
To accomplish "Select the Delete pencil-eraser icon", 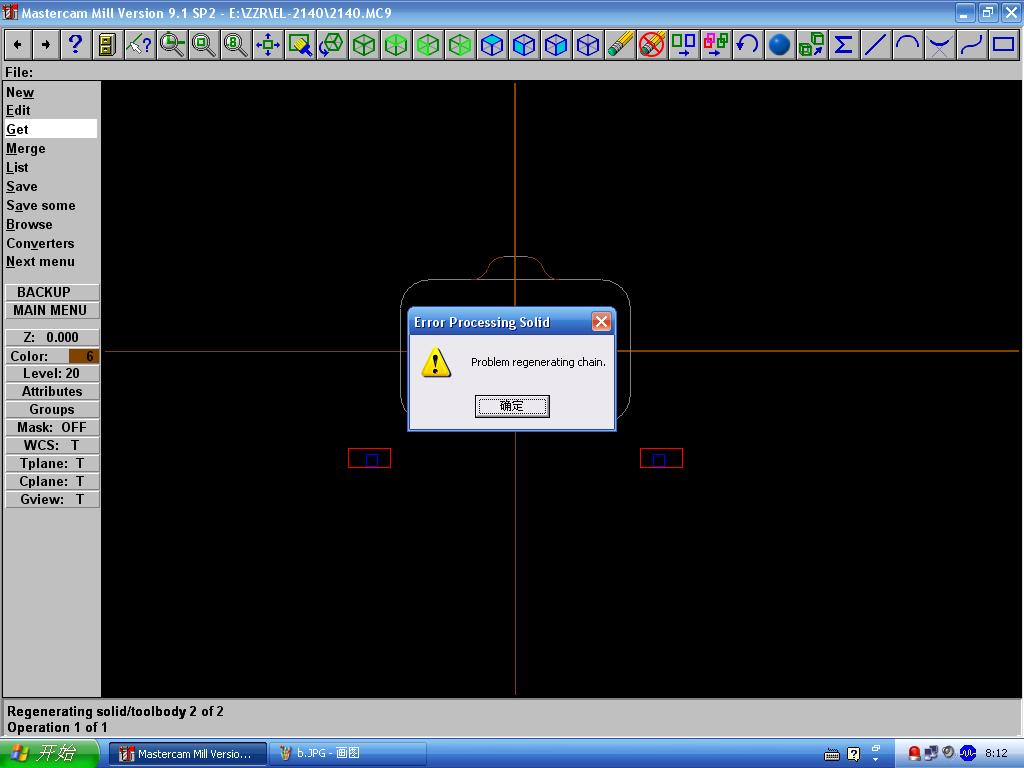I will [x=619, y=45].
